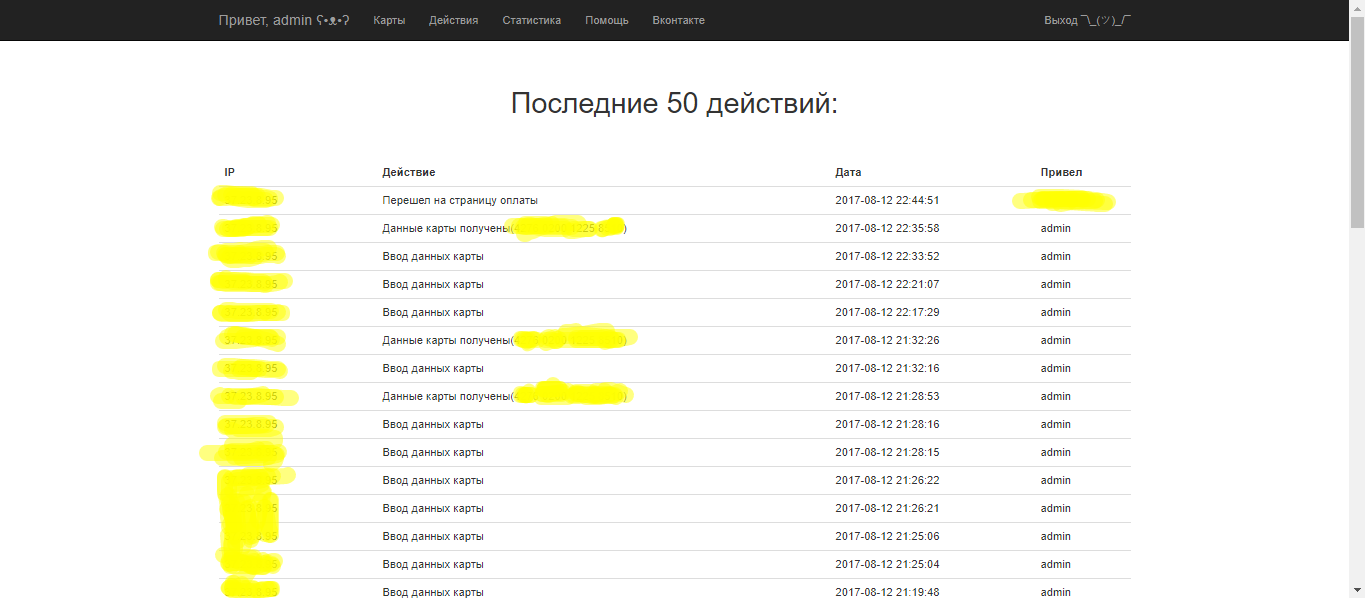1365x598 pixels.
Task: Click the IP column header
Action: click(229, 173)
